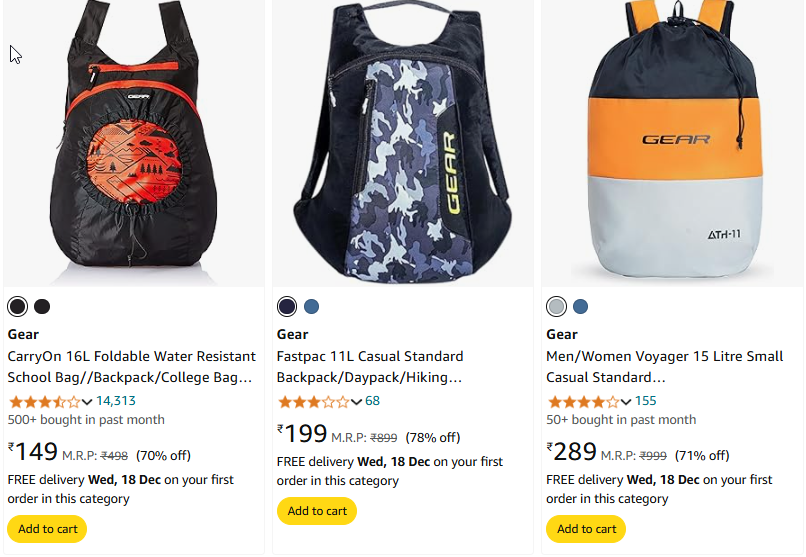The image size is (806, 557).
Task: Choose blue color swatch for Fastpac backpack
Action: point(312,307)
